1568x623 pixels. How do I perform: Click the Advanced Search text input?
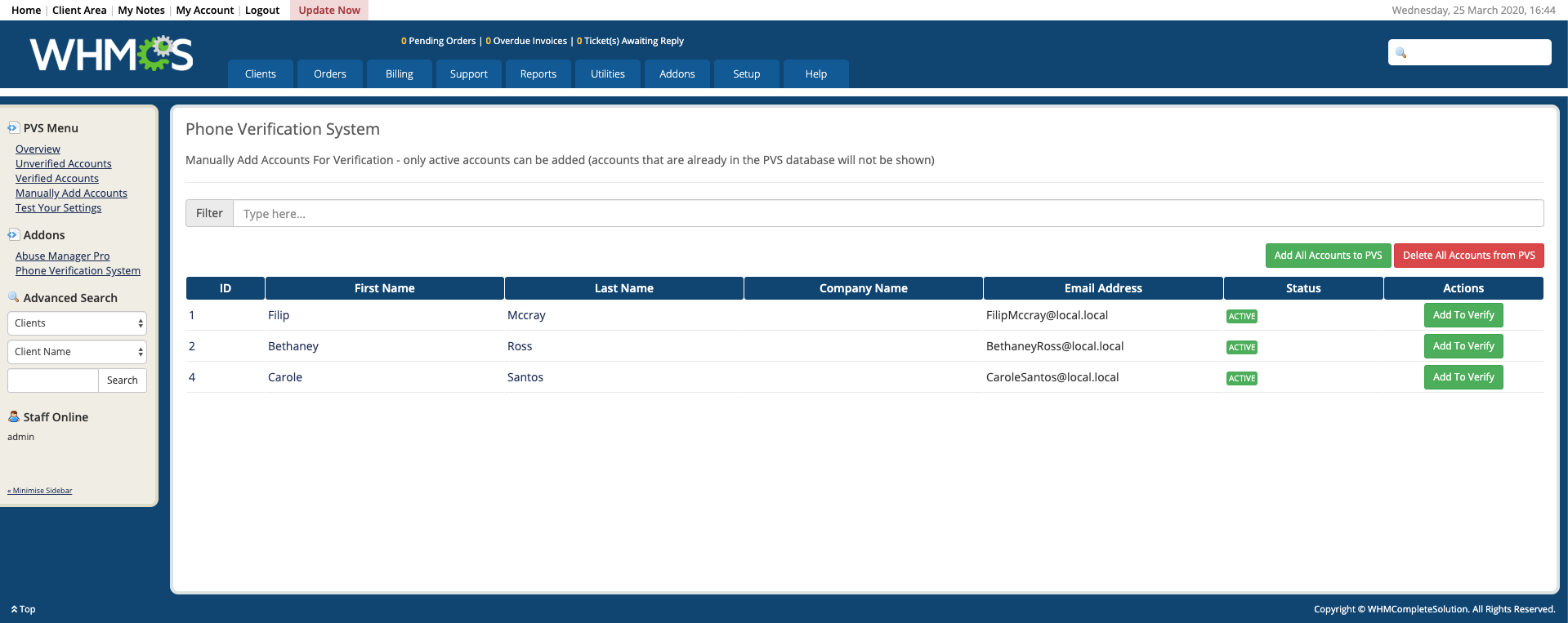click(x=52, y=380)
